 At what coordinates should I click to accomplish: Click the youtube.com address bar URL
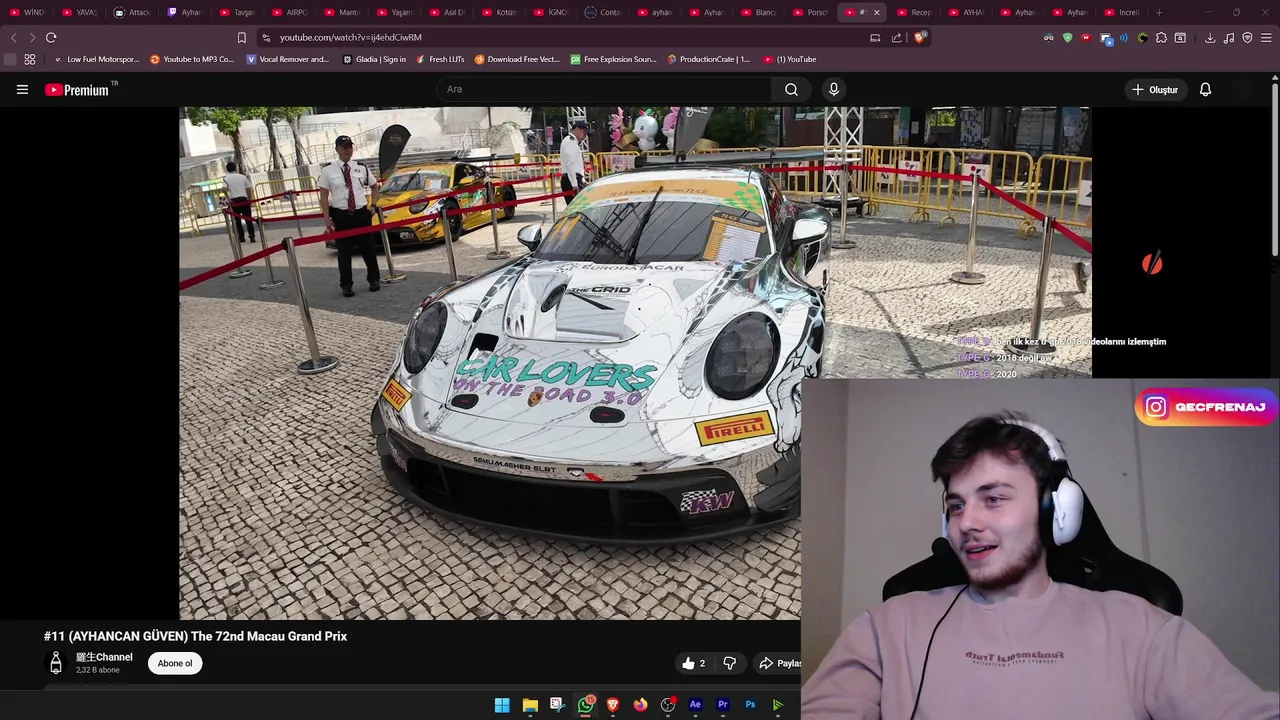click(350, 37)
